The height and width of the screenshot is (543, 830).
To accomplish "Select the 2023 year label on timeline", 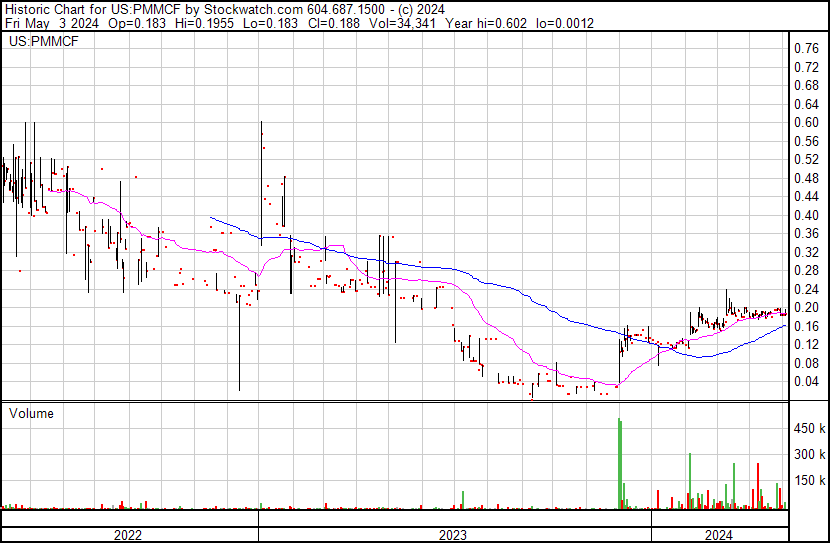I will [454, 535].
